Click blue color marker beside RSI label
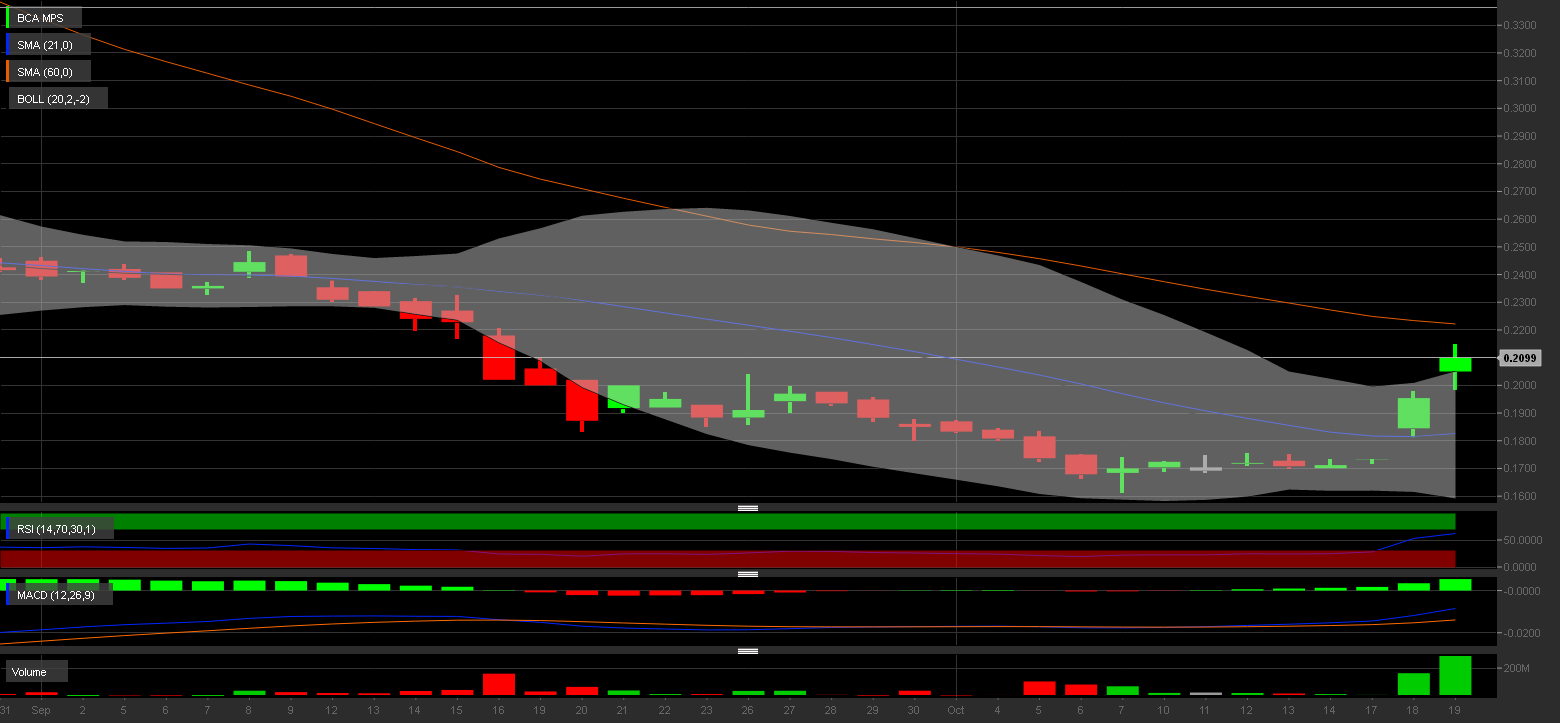This screenshot has height=723, width=1560. point(7,528)
